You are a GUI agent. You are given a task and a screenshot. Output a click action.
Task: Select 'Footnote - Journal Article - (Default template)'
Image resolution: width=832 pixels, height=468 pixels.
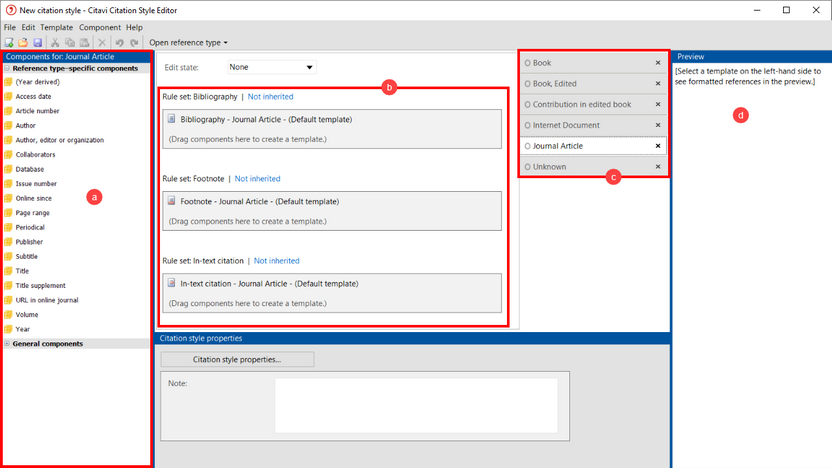(259, 202)
